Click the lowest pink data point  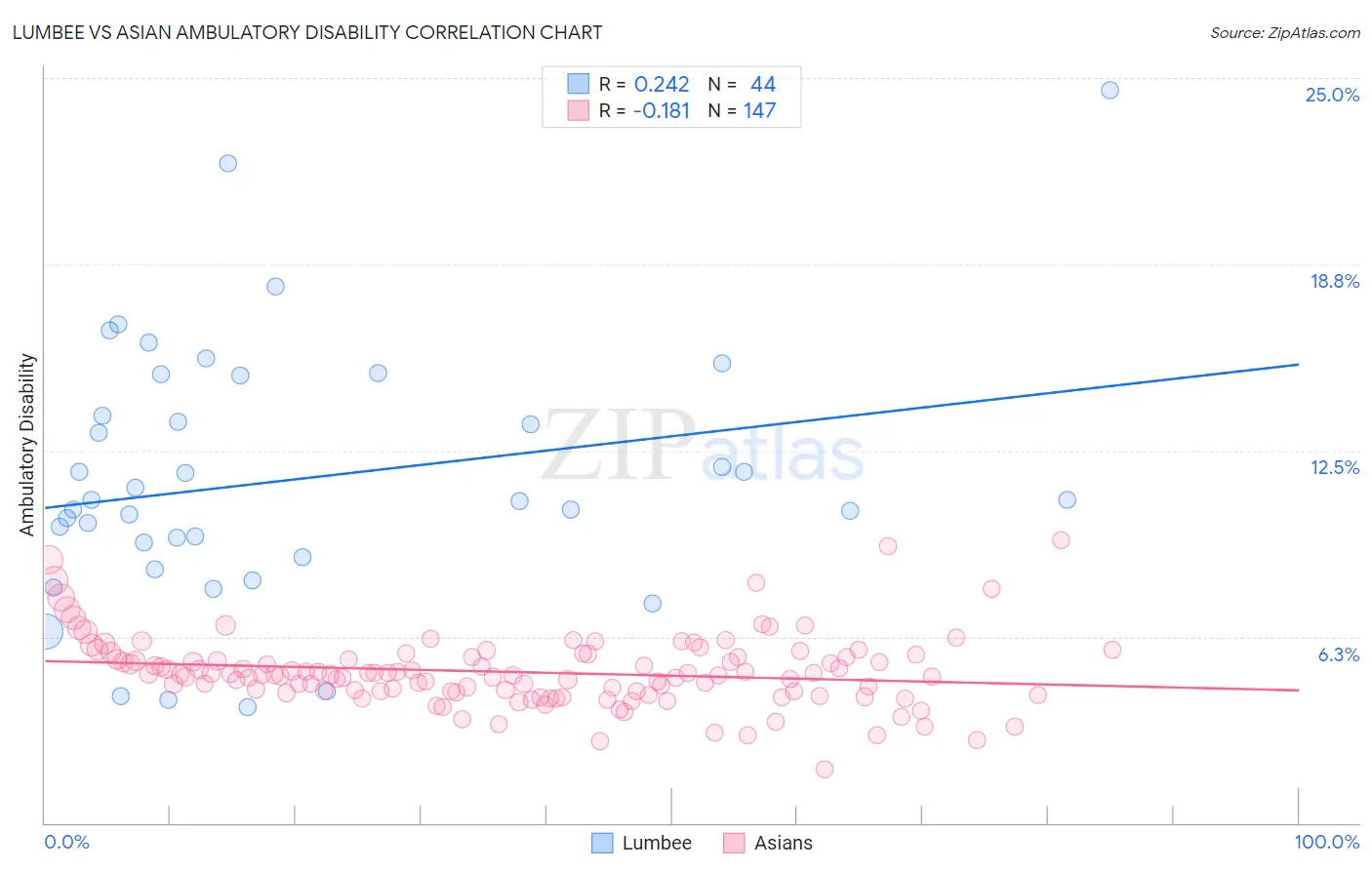point(824,769)
